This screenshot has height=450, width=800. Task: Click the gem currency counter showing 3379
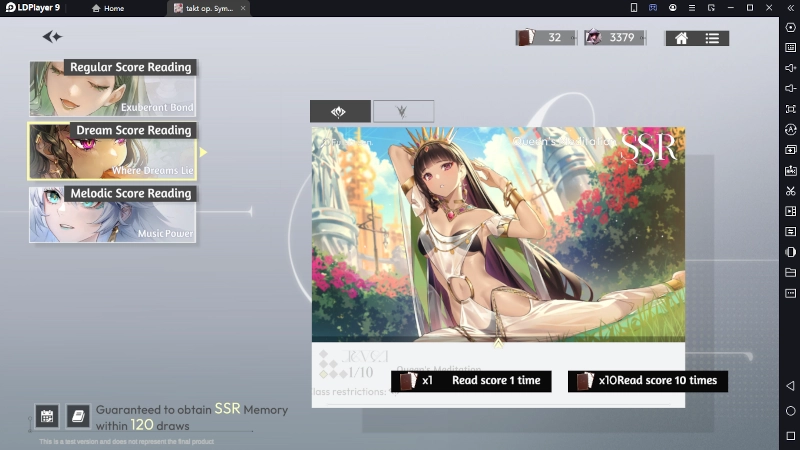[x=611, y=38]
